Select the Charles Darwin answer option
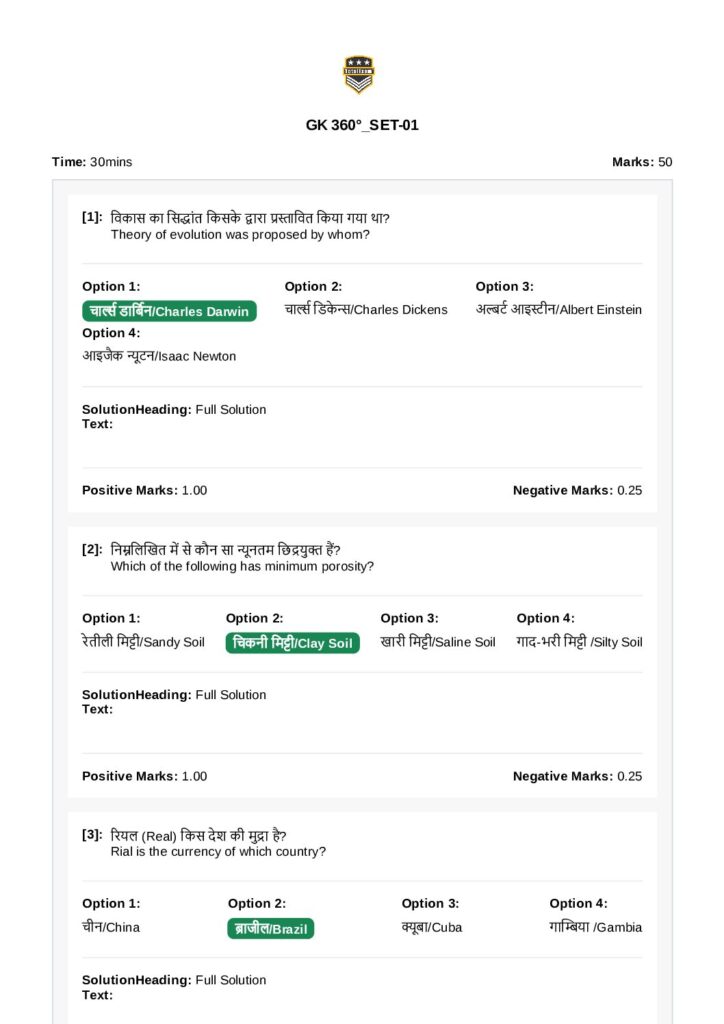 pos(169,311)
